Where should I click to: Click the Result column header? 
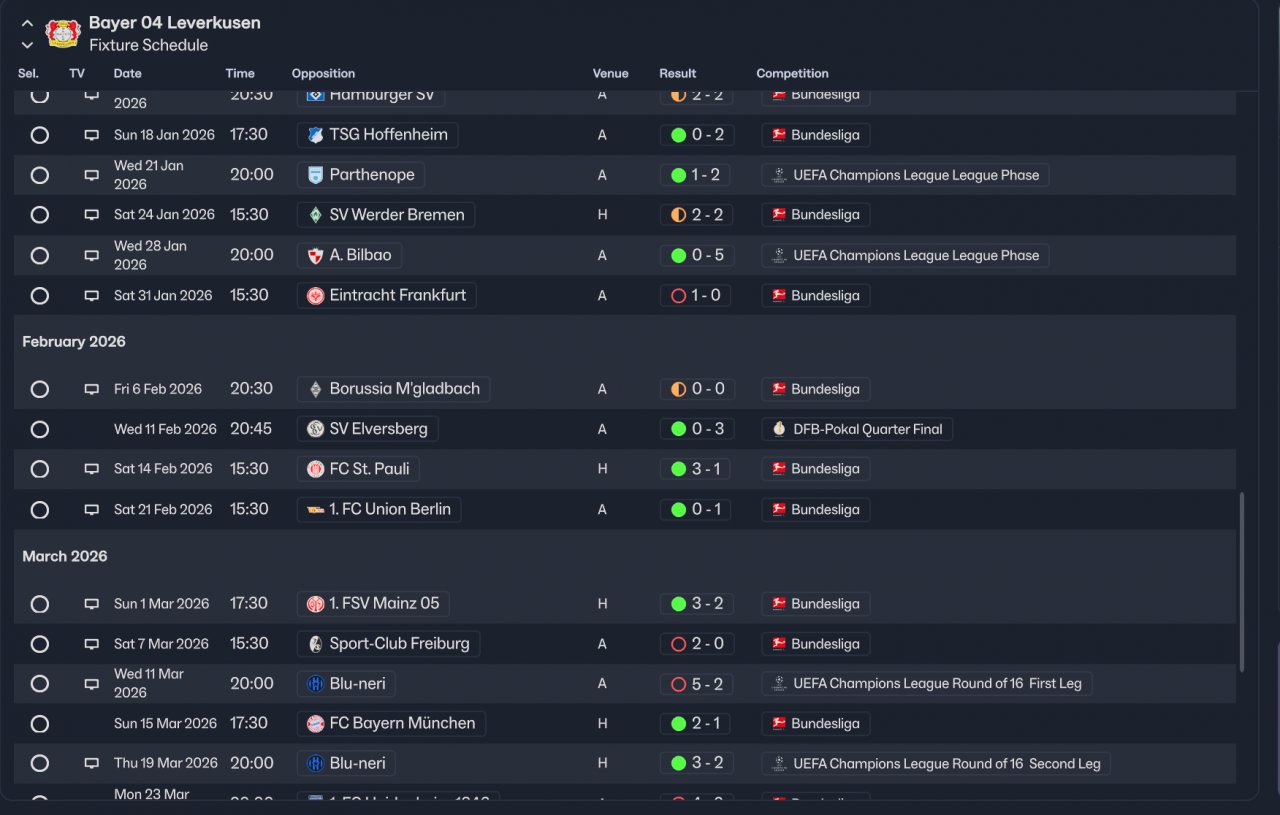[x=678, y=73]
